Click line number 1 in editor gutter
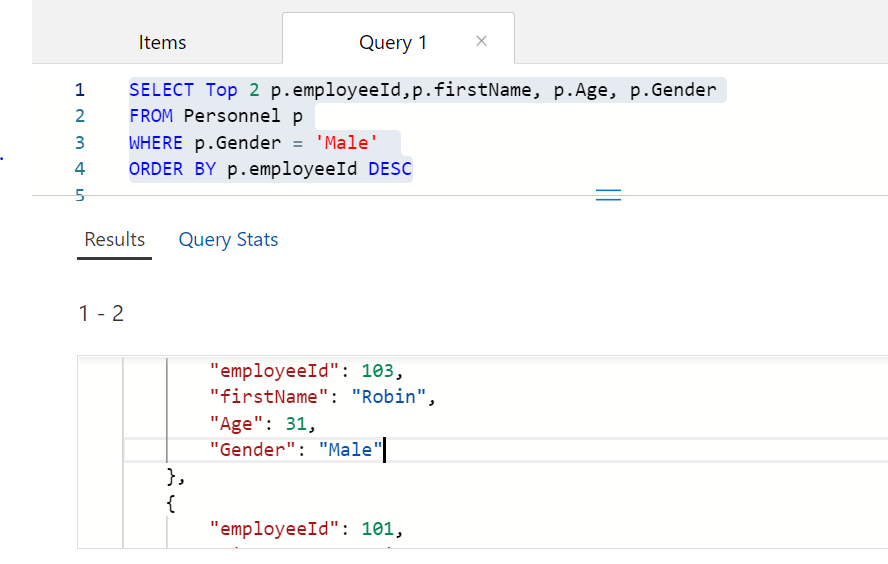Viewport: 888px width, 564px height. click(80, 90)
